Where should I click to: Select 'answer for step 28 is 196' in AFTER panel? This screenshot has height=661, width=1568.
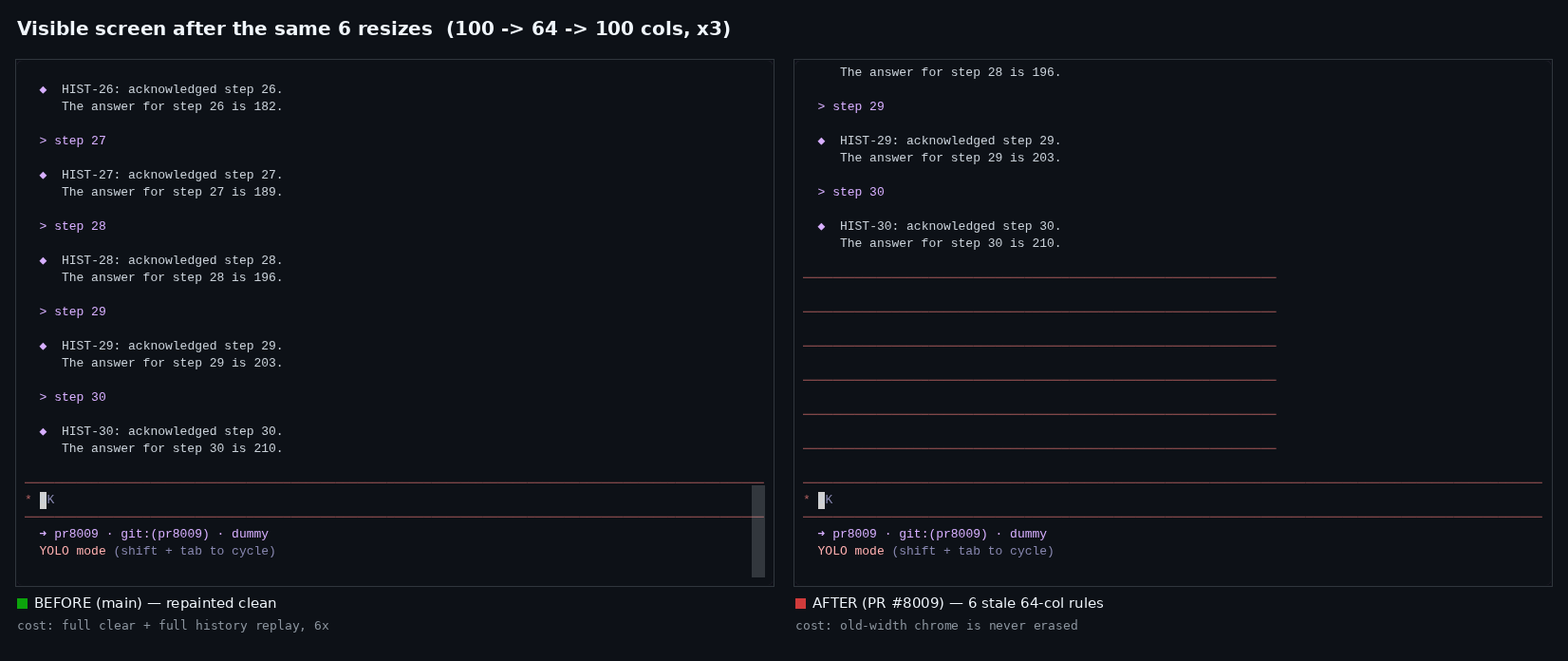pos(961,72)
